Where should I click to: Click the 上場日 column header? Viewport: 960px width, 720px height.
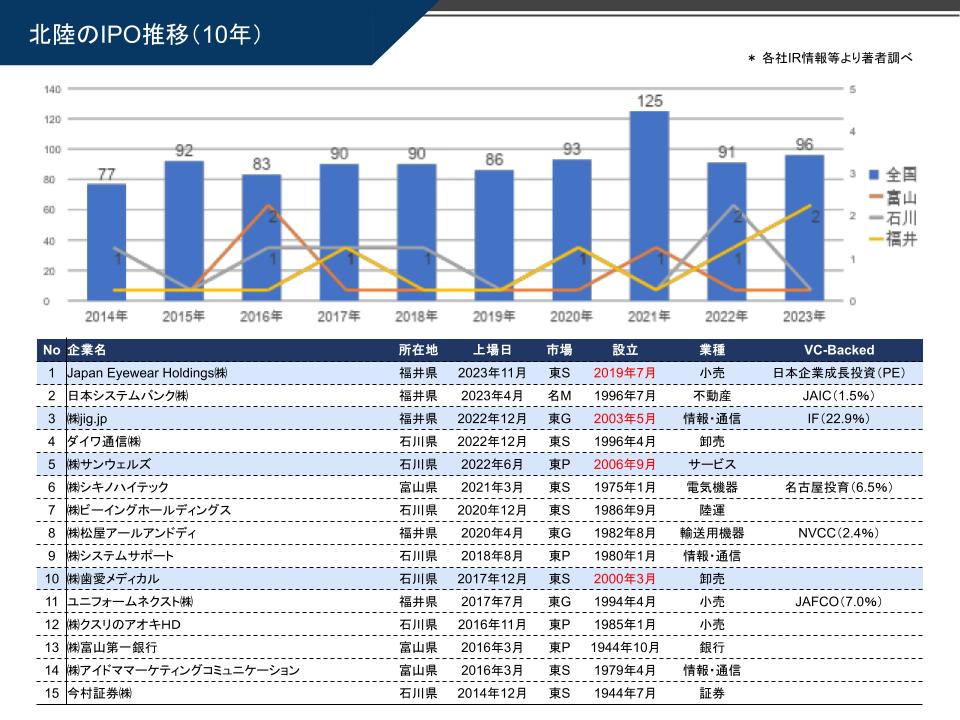492,350
